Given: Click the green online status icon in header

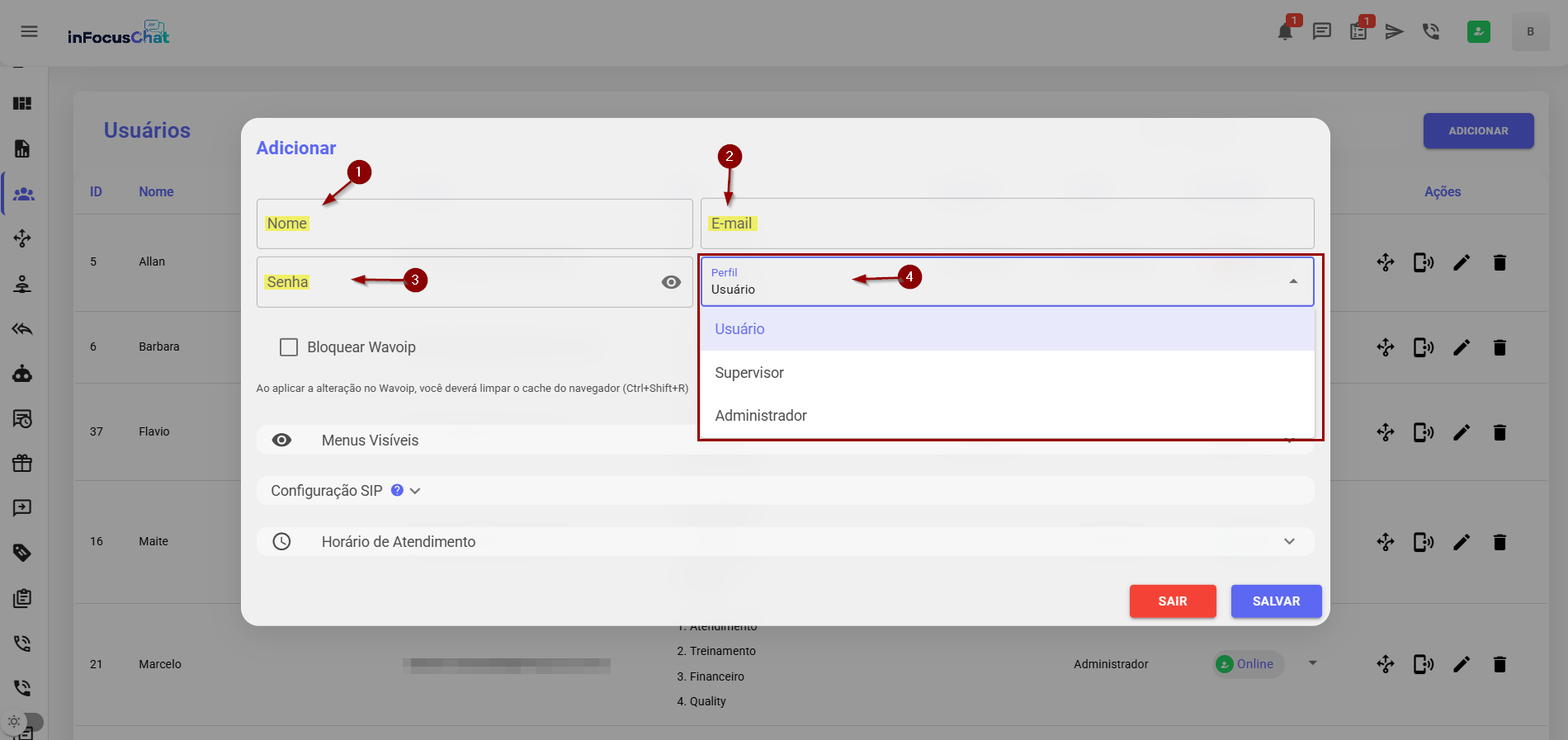Looking at the screenshot, I should (1478, 32).
